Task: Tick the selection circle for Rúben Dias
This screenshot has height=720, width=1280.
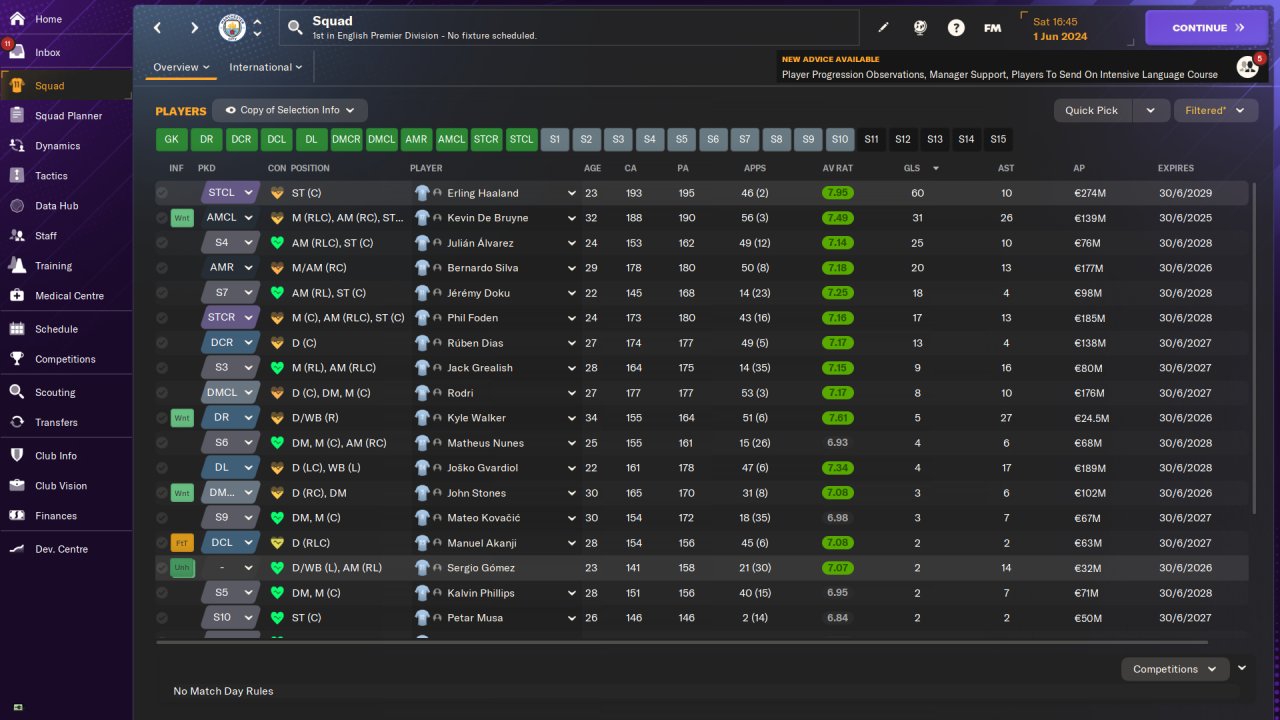Action: click(x=162, y=343)
